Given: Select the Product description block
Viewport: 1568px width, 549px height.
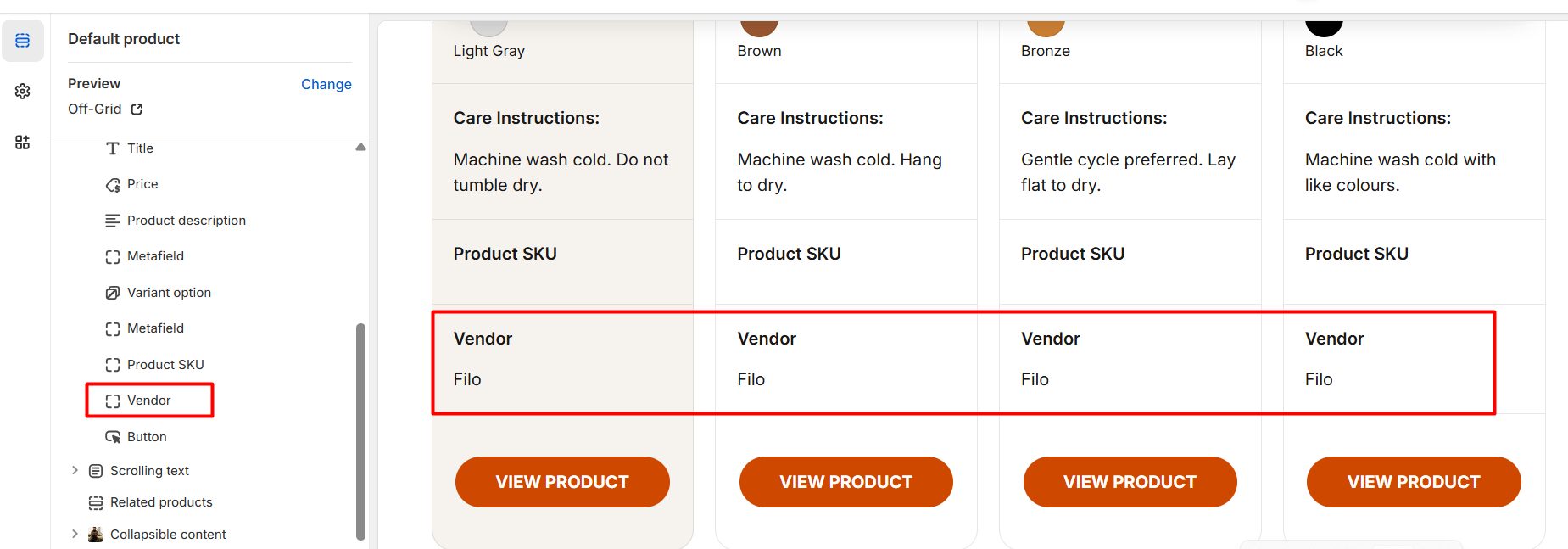Looking at the screenshot, I should (186, 221).
